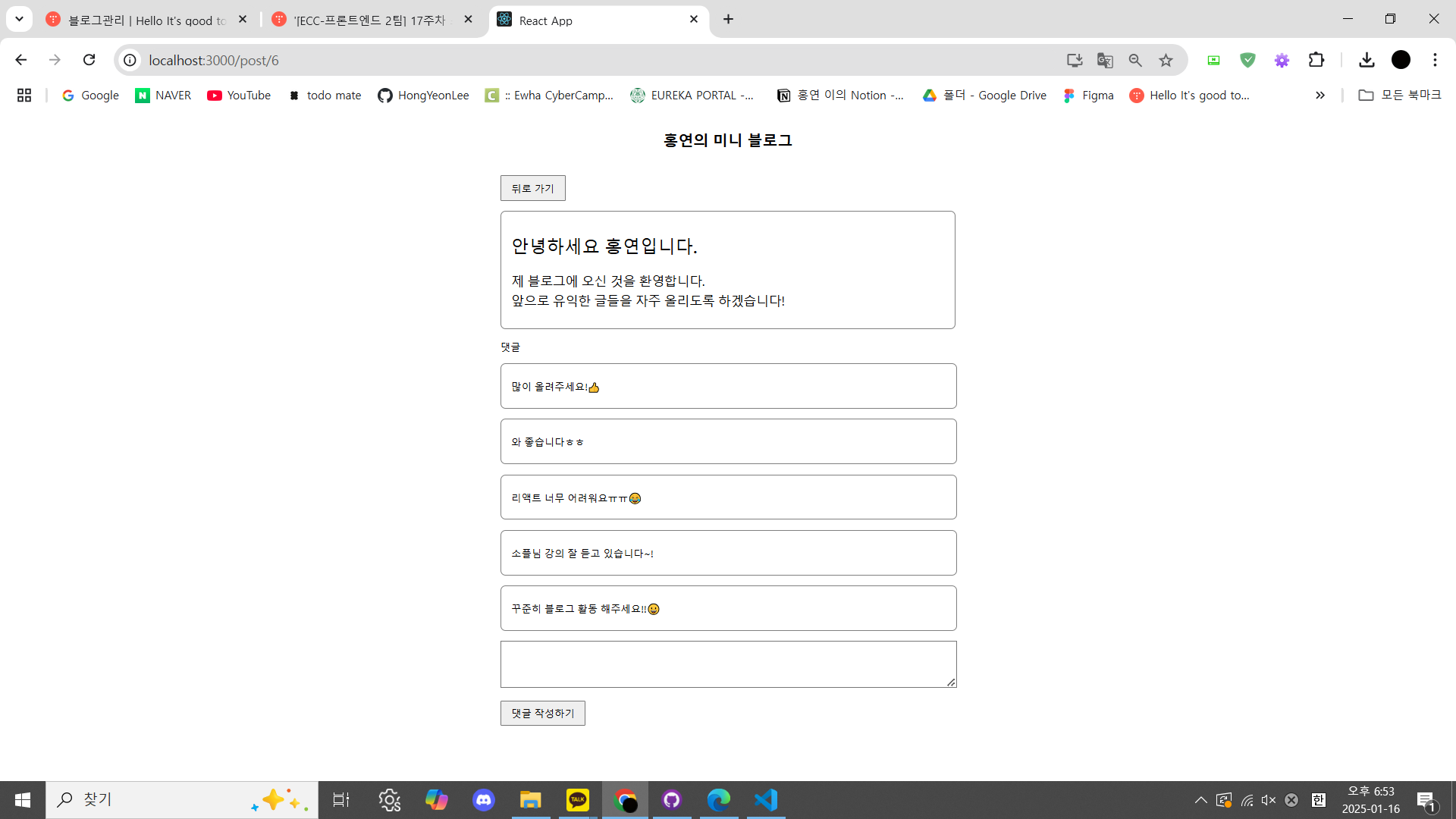Viewport: 1456px width, 819px height.
Task: Open the HongYeonLee GitHub bookmark
Action: pyautogui.click(x=423, y=95)
